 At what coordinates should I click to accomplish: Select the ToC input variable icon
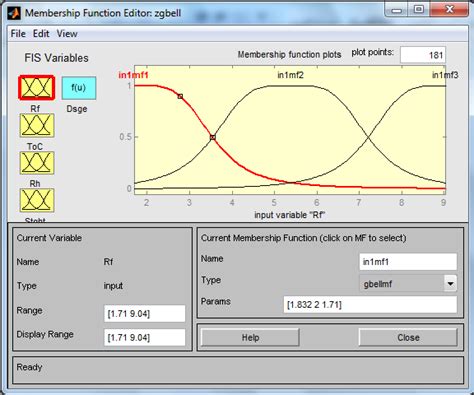(x=37, y=125)
